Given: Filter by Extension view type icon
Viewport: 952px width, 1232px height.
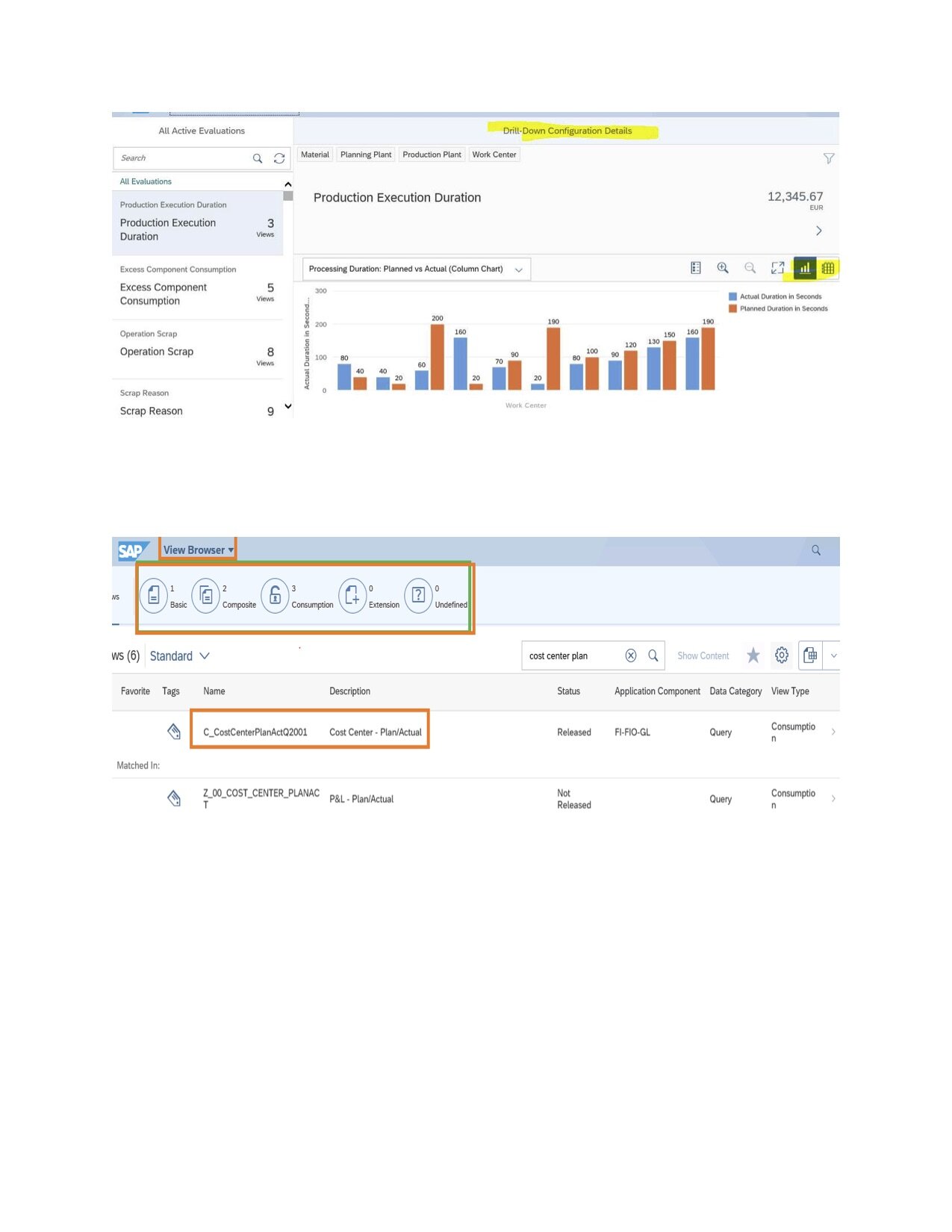Looking at the screenshot, I should point(352,596).
